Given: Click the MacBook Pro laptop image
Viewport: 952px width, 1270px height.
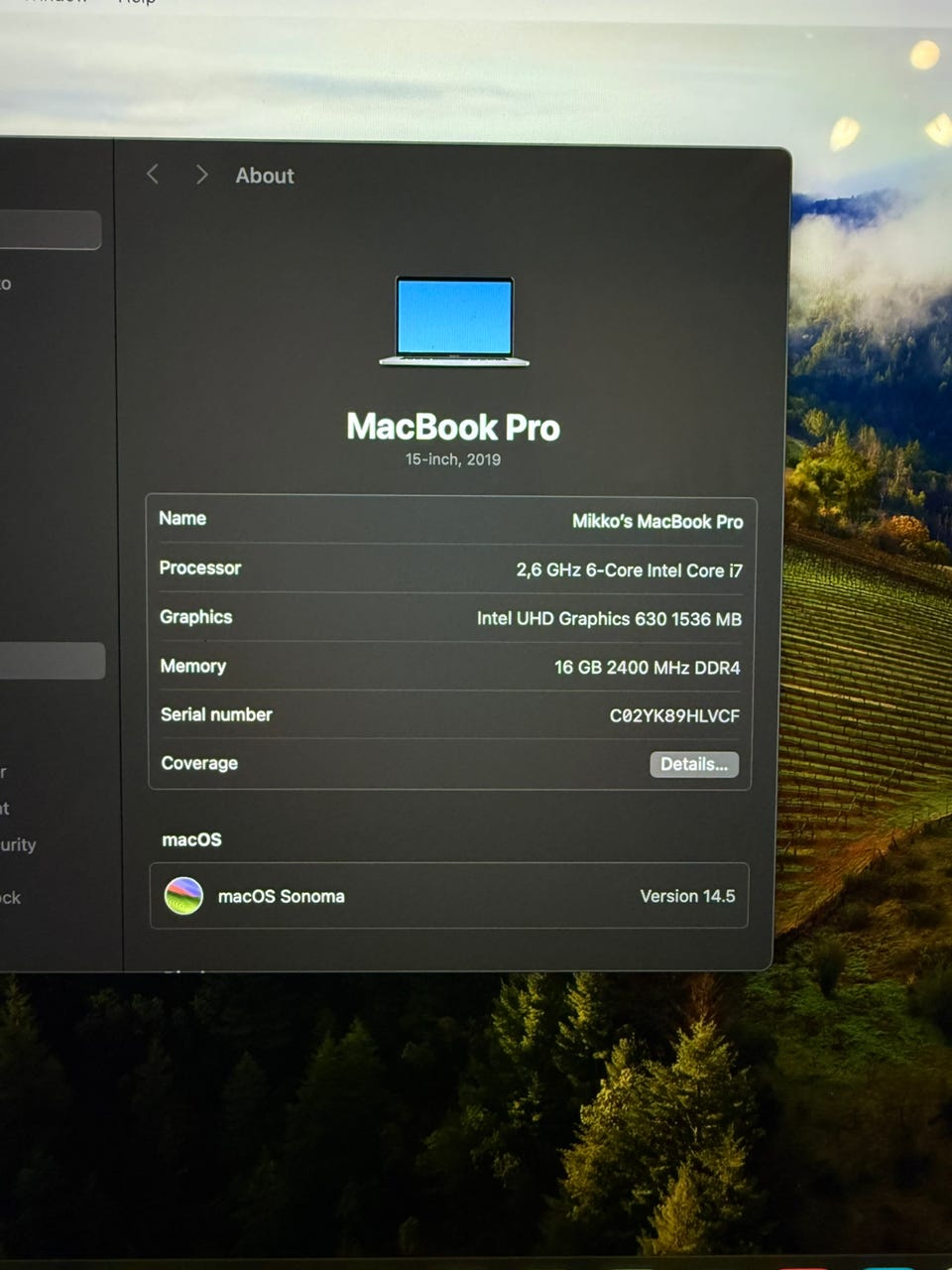Looking at the screenshot, I should coord(454,321).
